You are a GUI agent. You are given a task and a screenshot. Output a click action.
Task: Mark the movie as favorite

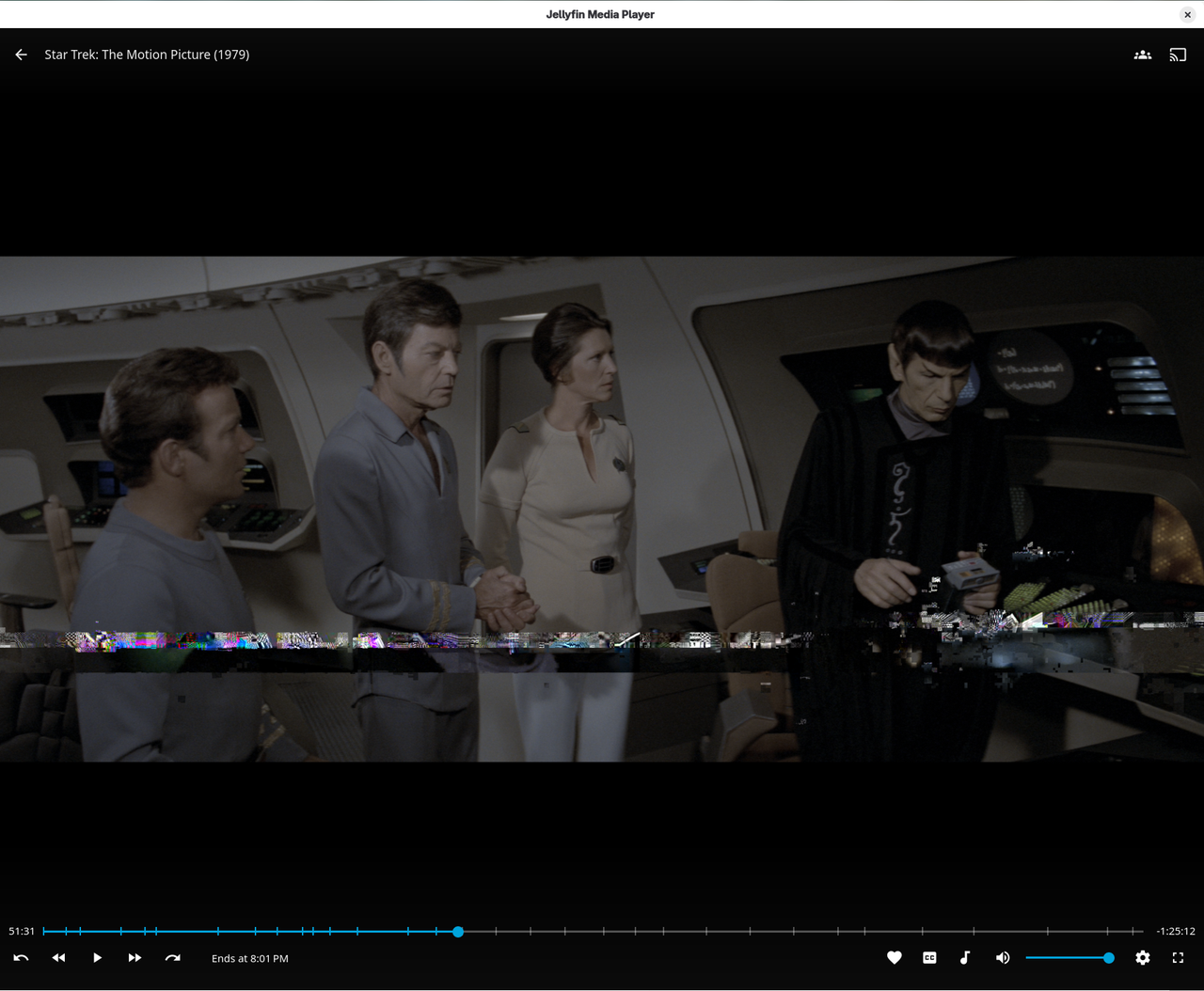click(895, 958)
